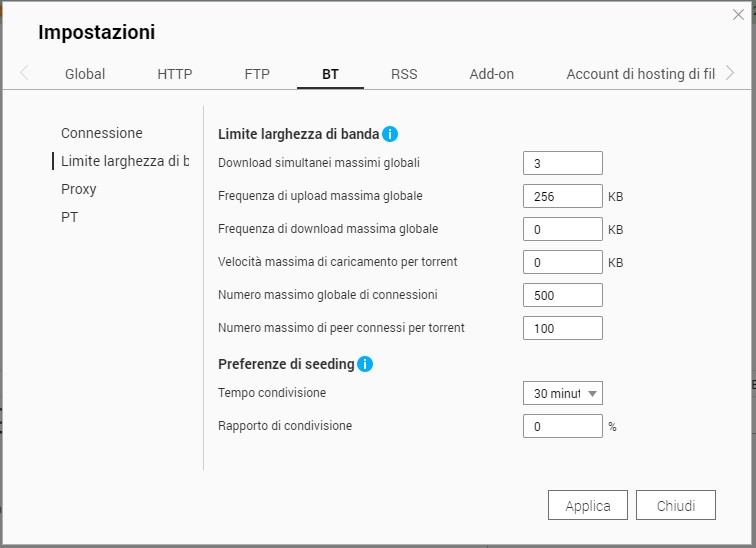Switch to the Global tab
The height and width of the screenshot is (548, 756).
(85, 74)
